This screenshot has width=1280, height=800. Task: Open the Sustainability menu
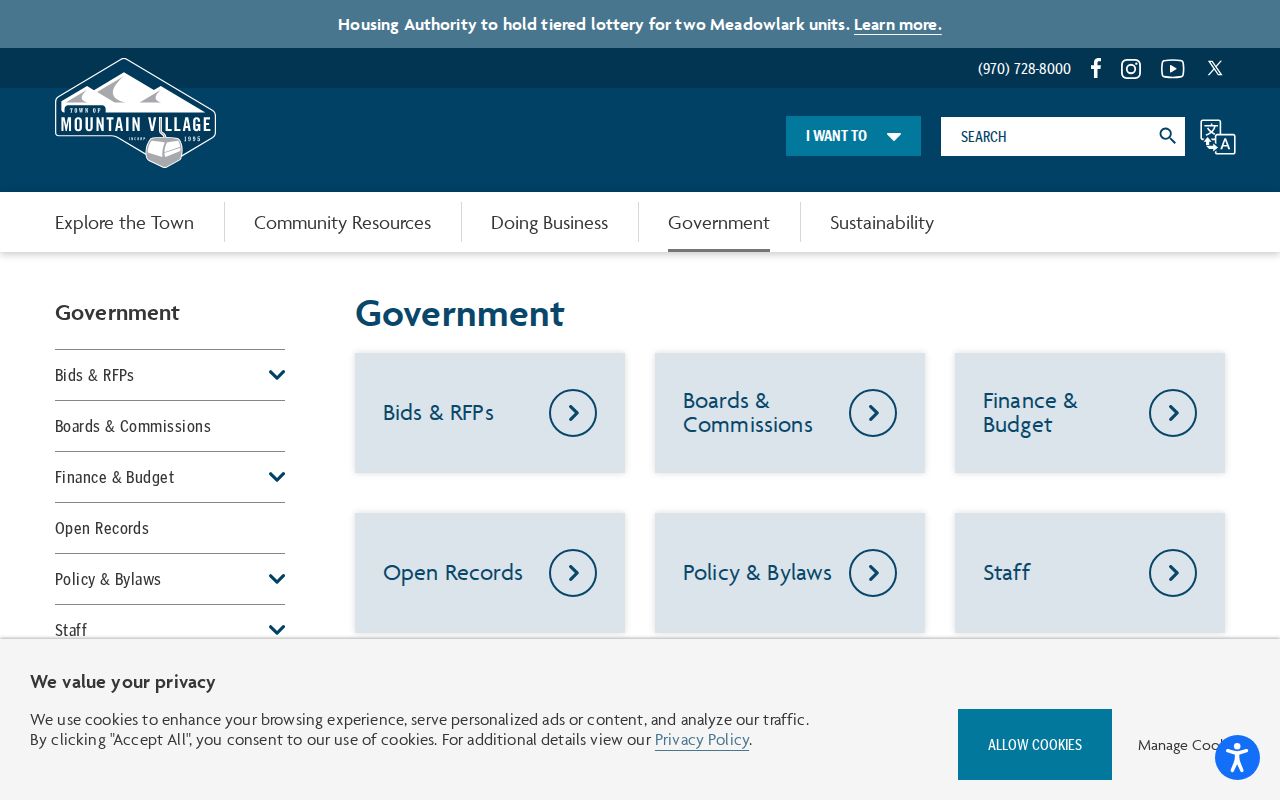tap(882, 222)
